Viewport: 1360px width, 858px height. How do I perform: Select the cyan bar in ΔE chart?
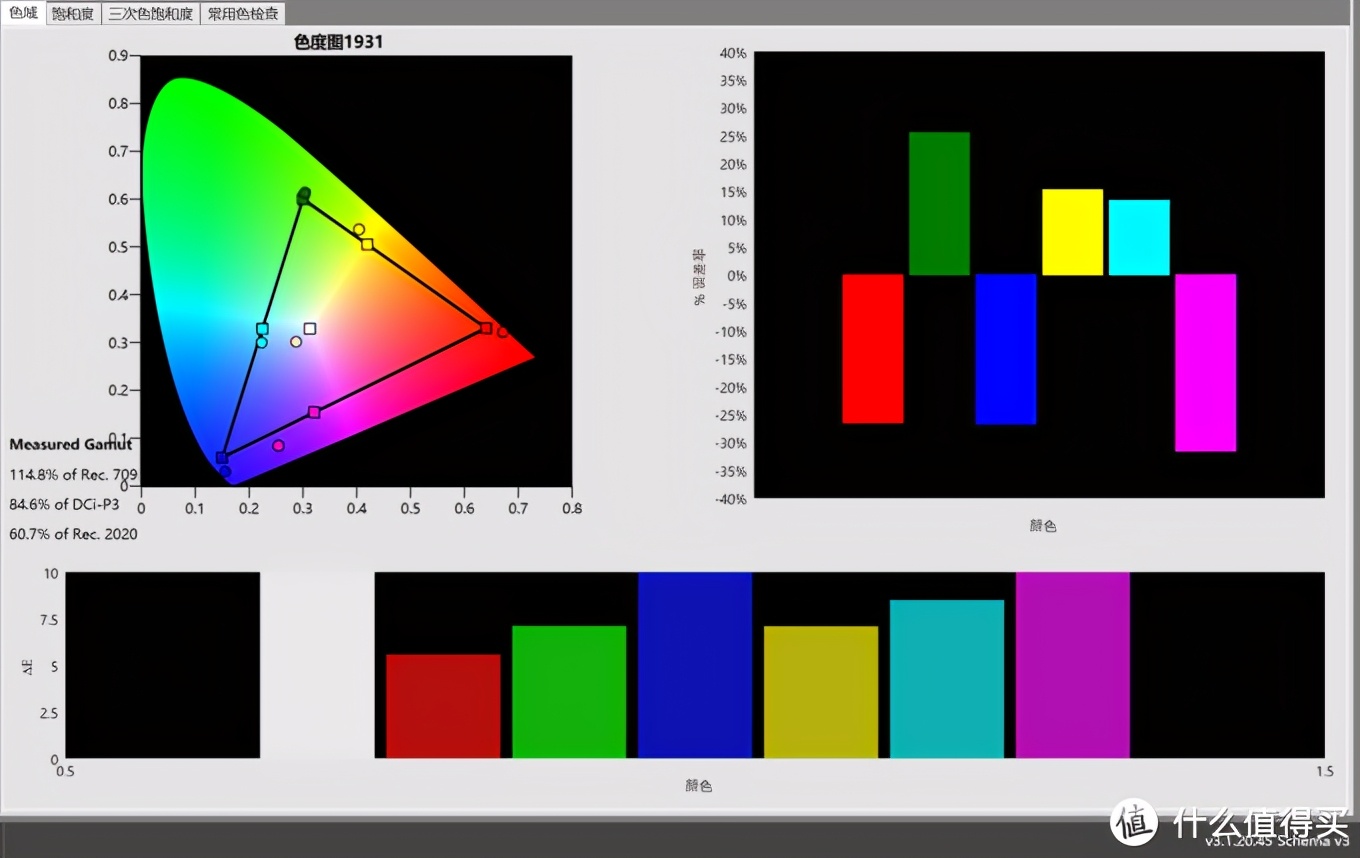pos(946,678)
